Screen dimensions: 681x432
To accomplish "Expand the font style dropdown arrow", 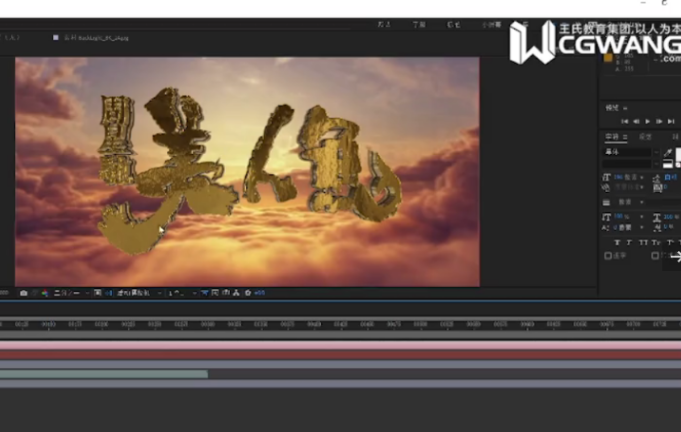I will point(656,164).
